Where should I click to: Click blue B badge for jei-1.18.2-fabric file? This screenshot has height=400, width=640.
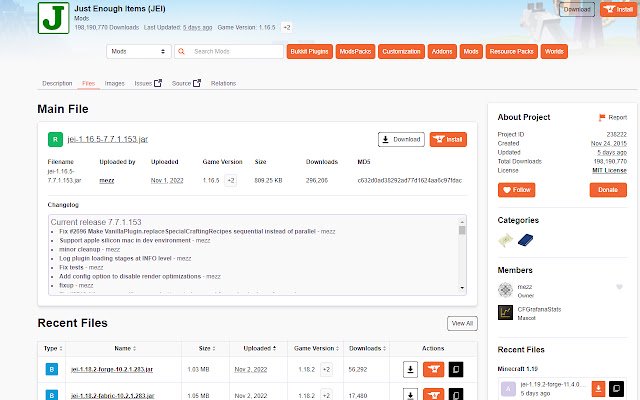(x=51, y=395)
